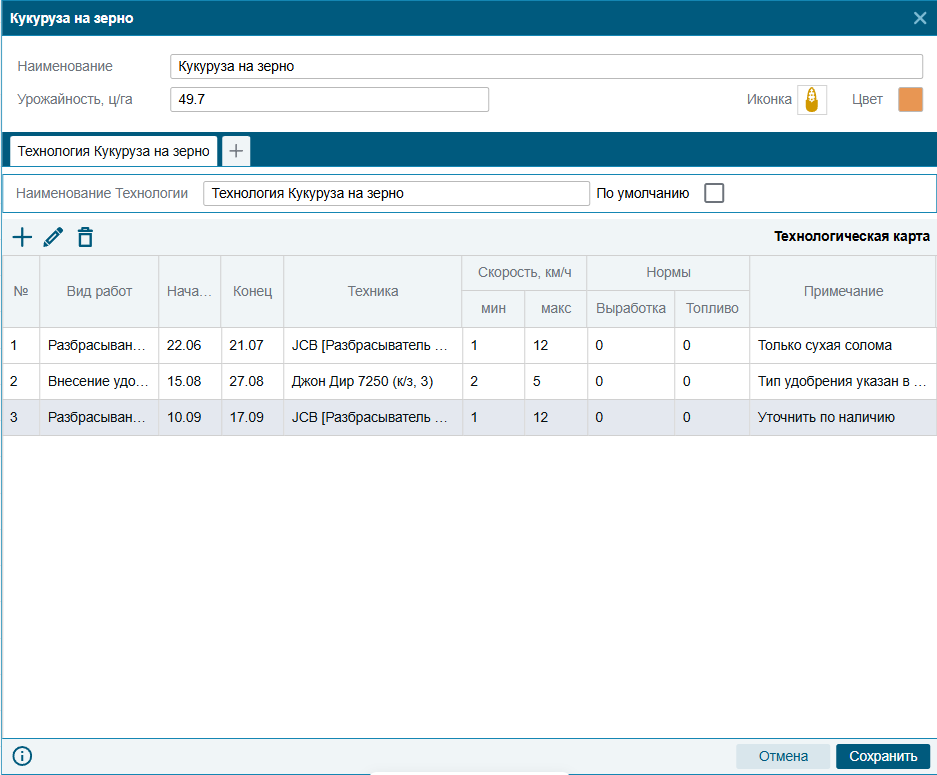Open the orange Цвет color swatch
Viewport: 937px width, 775px height.
(910, 100)
